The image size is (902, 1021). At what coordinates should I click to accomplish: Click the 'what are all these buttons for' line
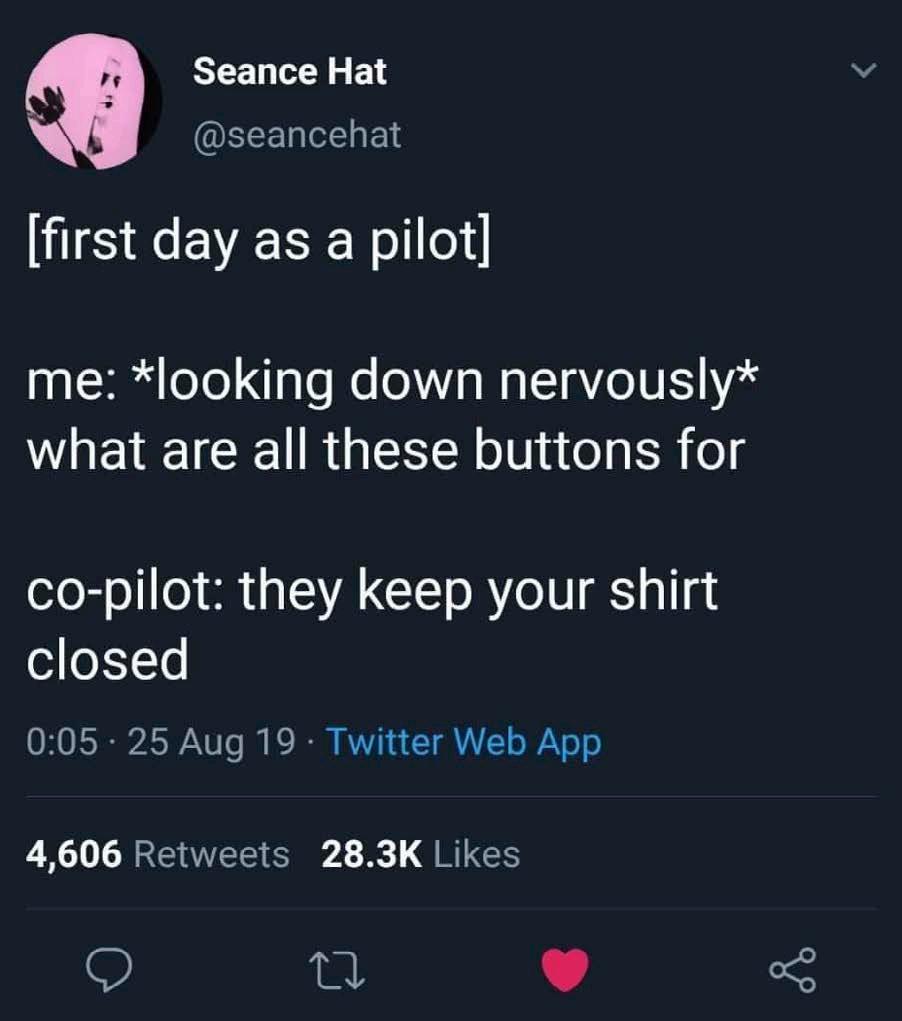pos(386,451)
